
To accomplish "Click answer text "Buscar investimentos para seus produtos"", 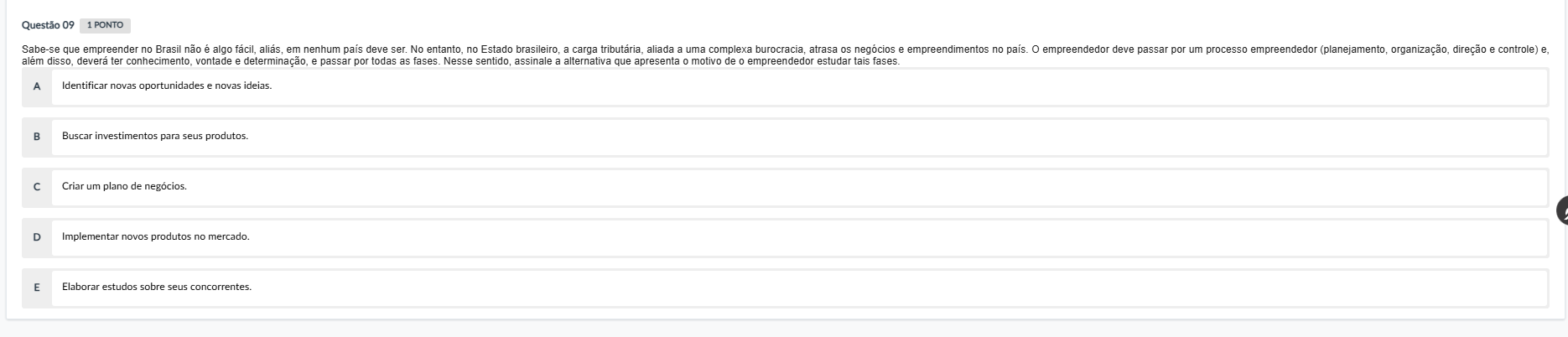I will 155,137.
